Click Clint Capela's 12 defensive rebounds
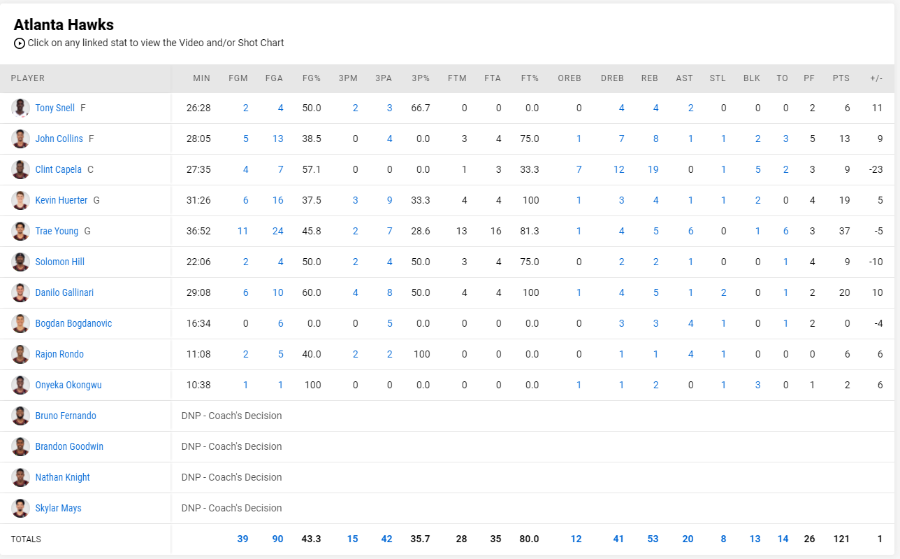Screen dimensions: 900x559 (x=619, y=170)
